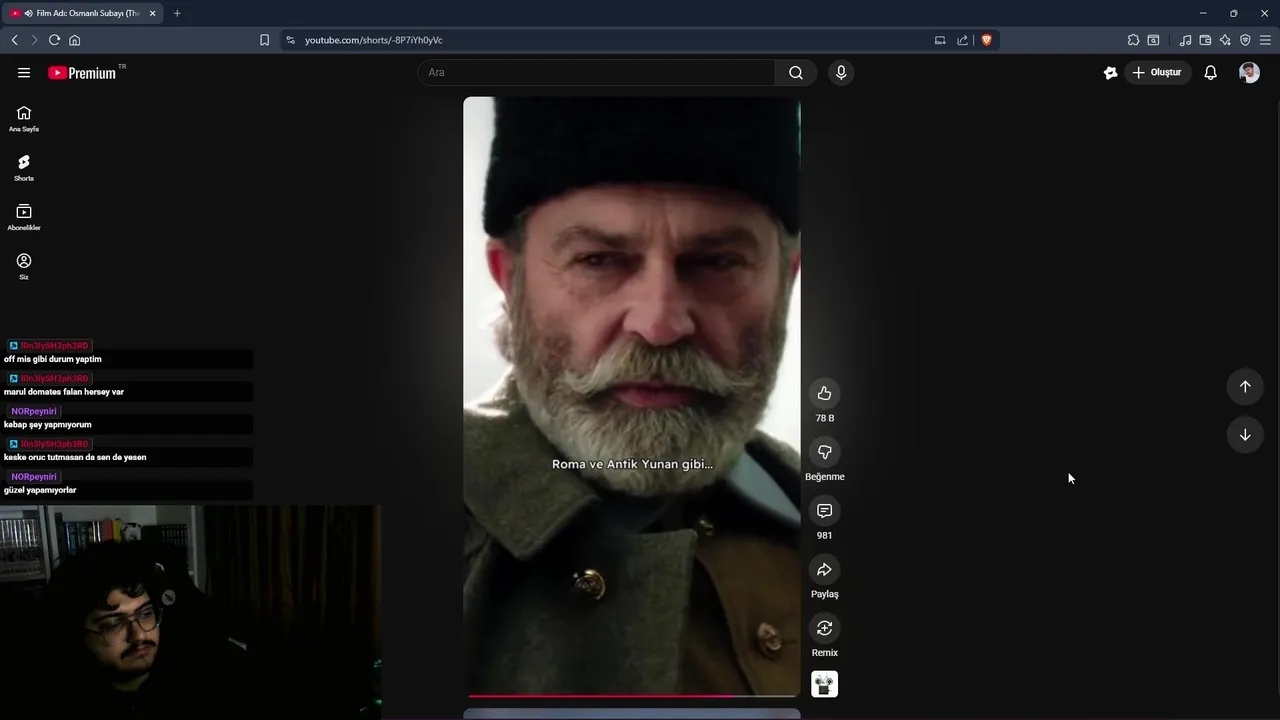The width and height of the screenshot is (1280, 720).
Task: Click the cast/install screen icon in address bar
Action: pyautogui.click(x=940, y=40)
